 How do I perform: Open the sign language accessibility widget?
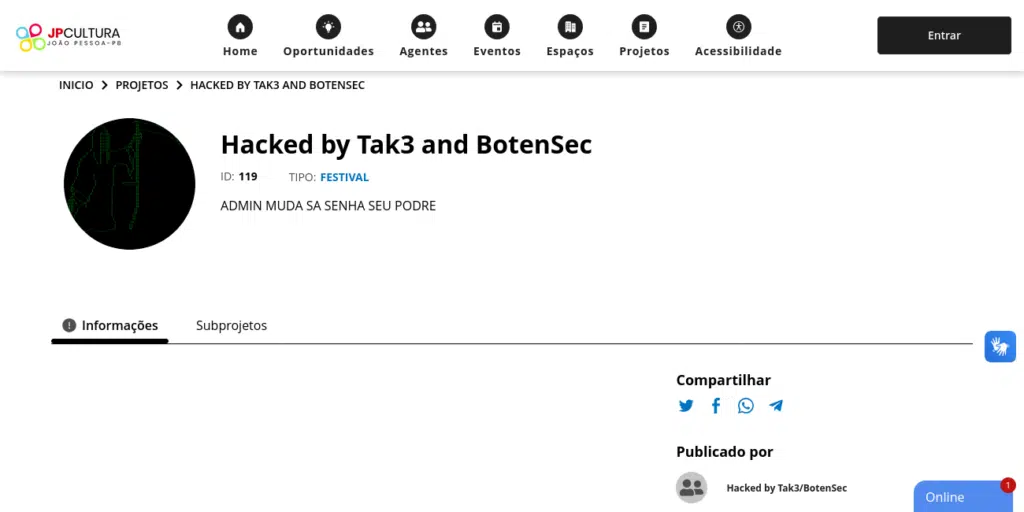pyautogui.click(x=999, y=347)
